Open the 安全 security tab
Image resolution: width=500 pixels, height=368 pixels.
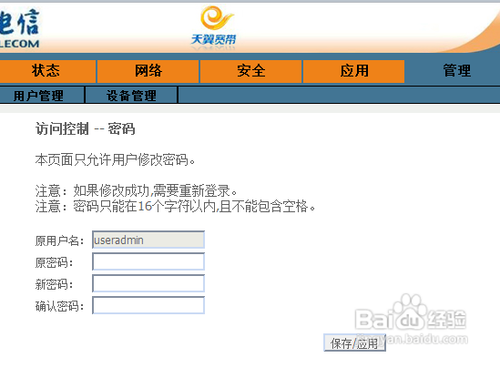click(x=251, y=71)
